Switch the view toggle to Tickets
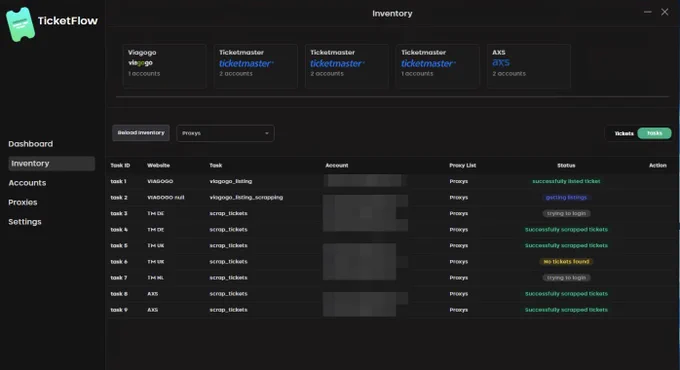The width and height of the screenshot is (680, 370). point(624,134)
